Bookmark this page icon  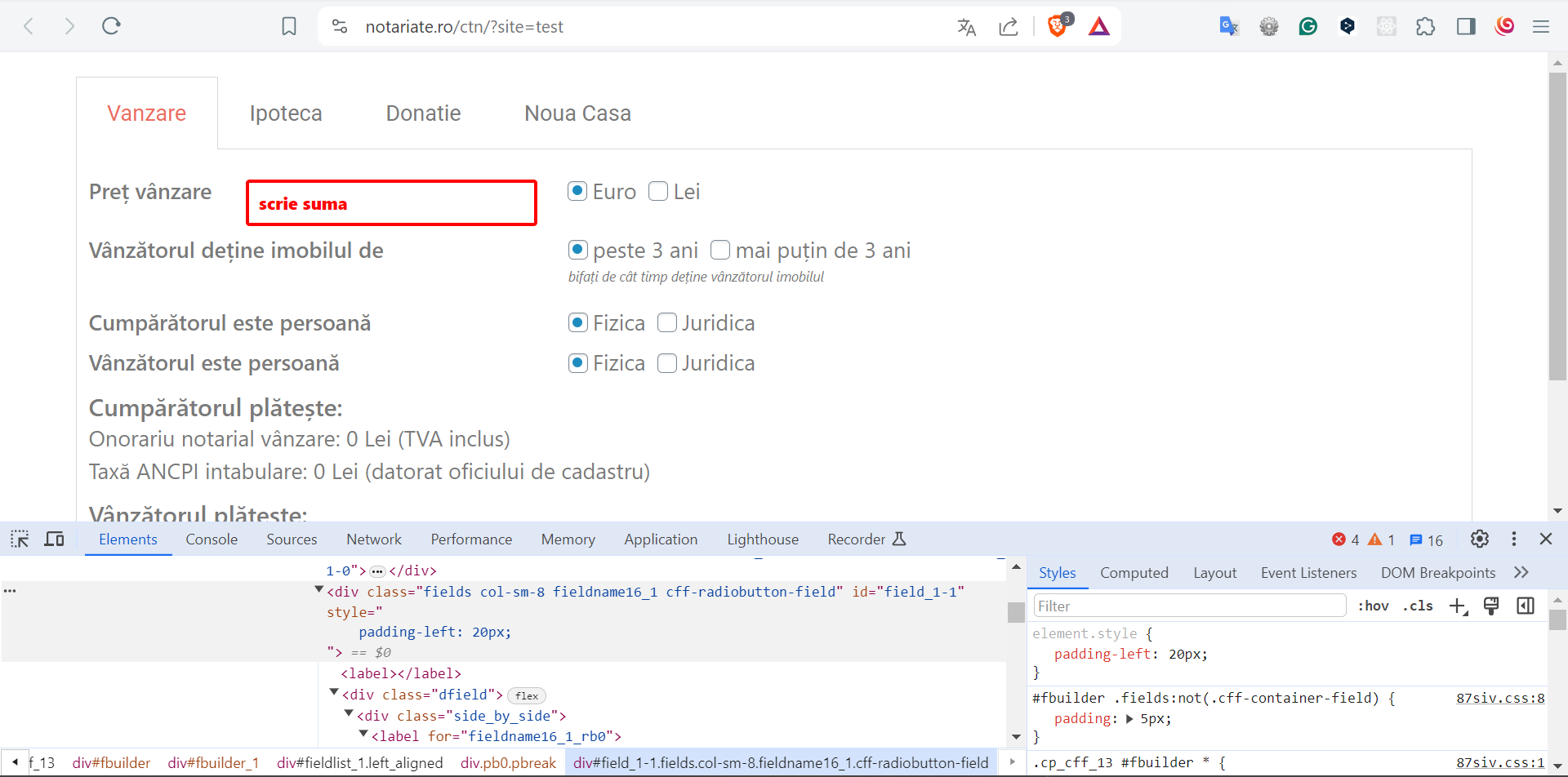click(x=289, y=26)
